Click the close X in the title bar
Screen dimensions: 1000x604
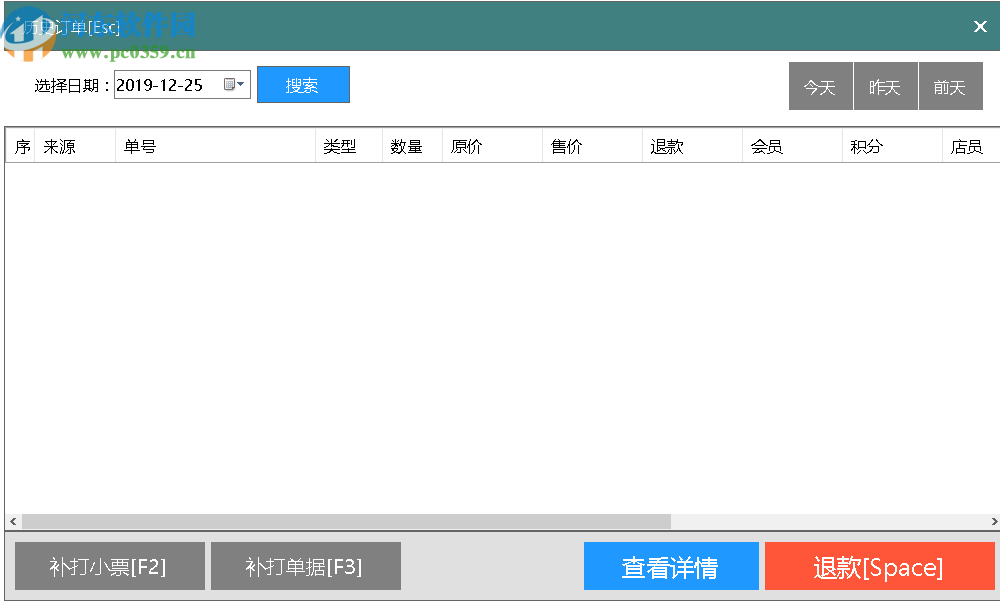click(980, 26)
